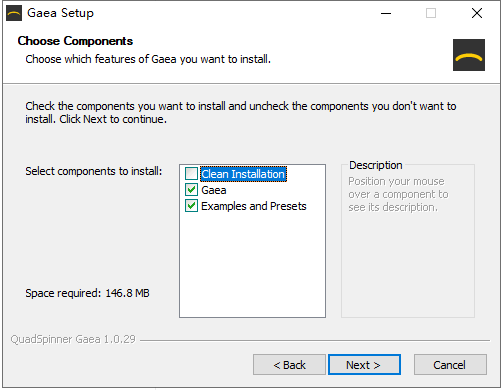Screen dimensions: 503x390
Task: Click the Gaea Setup title text
Action: (60, 13)
